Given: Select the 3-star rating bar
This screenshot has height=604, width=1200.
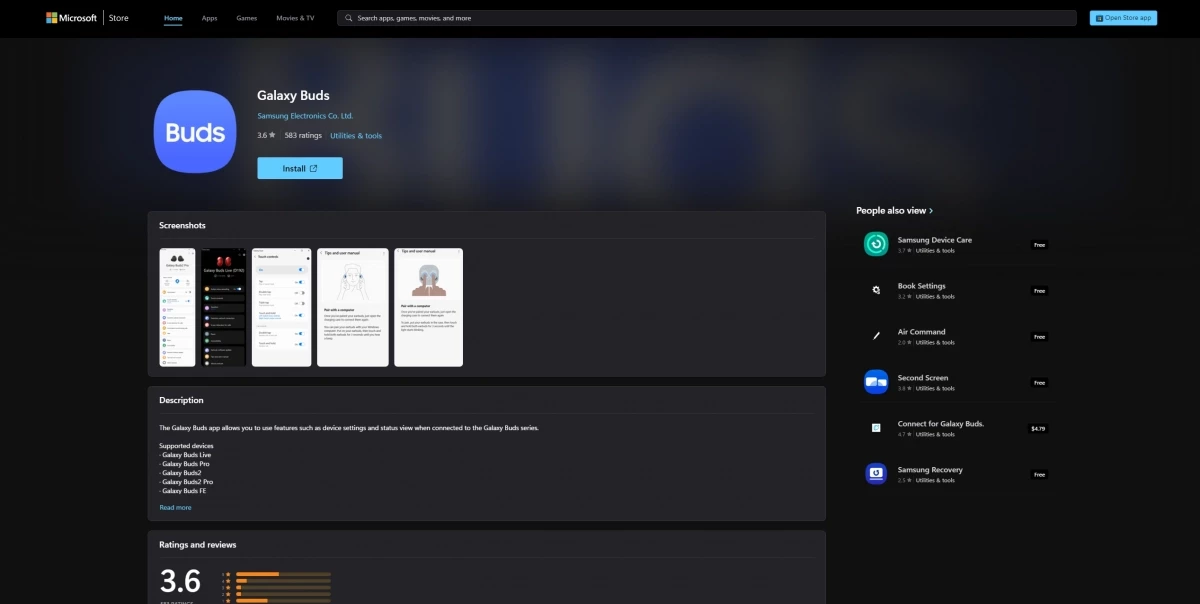Looking at the screenshot, I should 283,588.
